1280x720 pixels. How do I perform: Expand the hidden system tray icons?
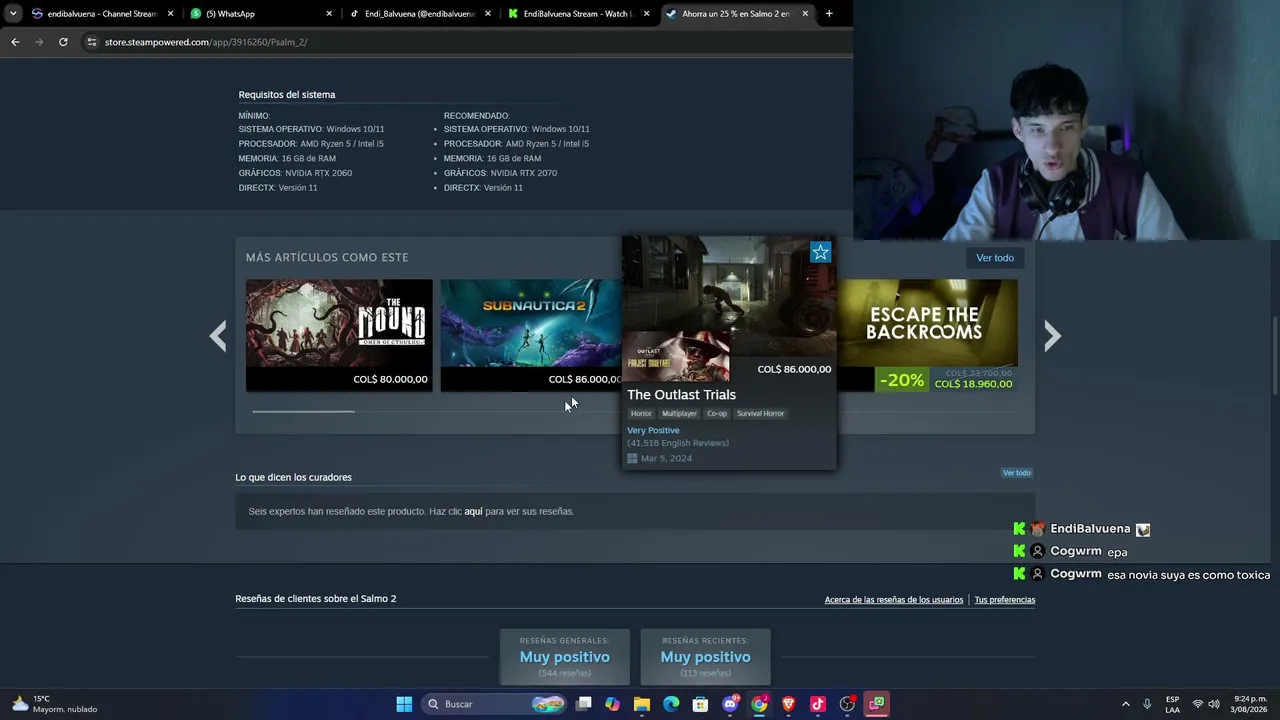(x=1125, y=704)
